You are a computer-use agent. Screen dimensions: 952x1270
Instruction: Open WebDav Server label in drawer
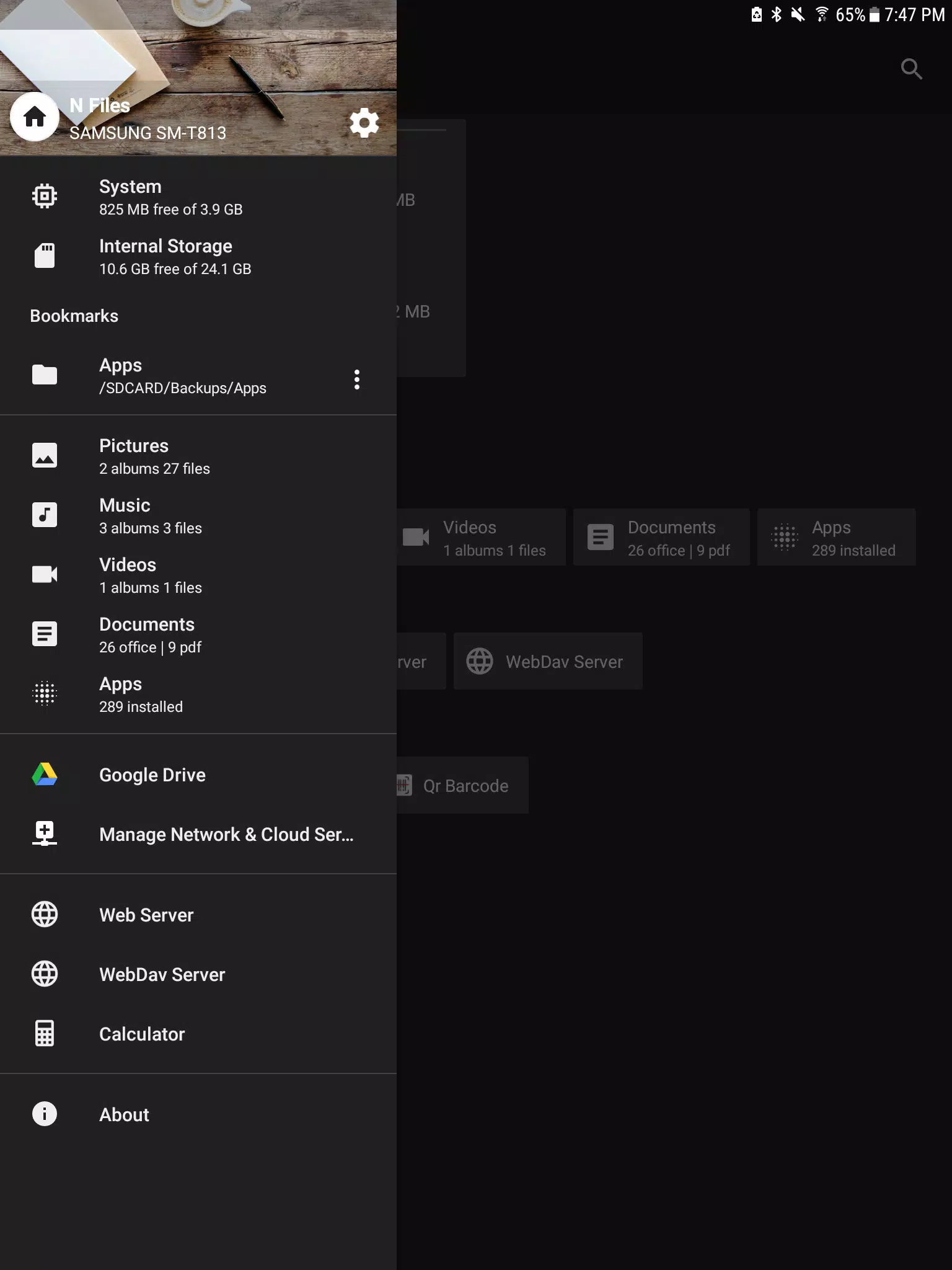click(162, 974)
